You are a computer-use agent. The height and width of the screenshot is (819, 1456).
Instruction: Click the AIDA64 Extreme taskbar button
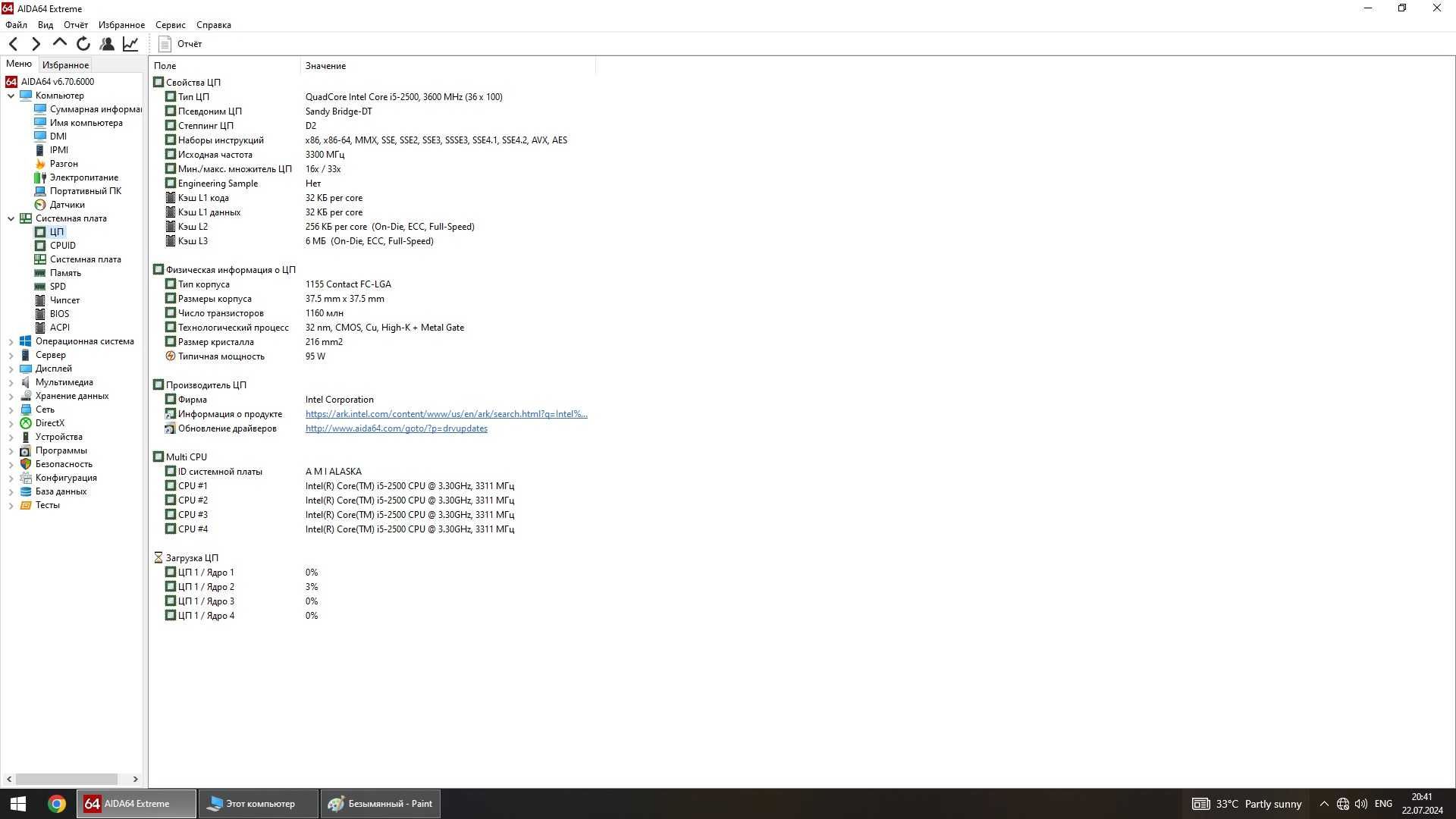click(136, 804)
